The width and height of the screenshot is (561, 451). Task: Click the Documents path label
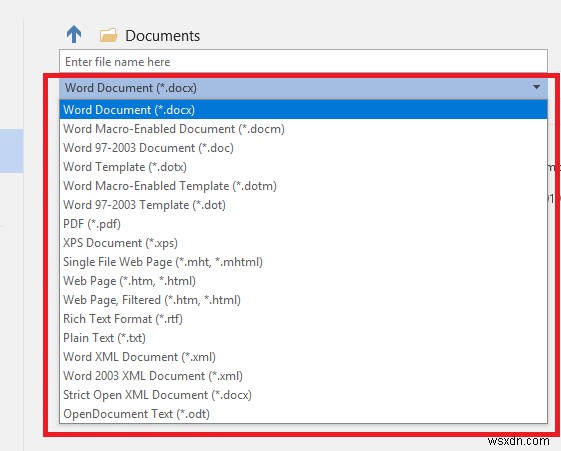pyautogui.click(x=162, y=36)
